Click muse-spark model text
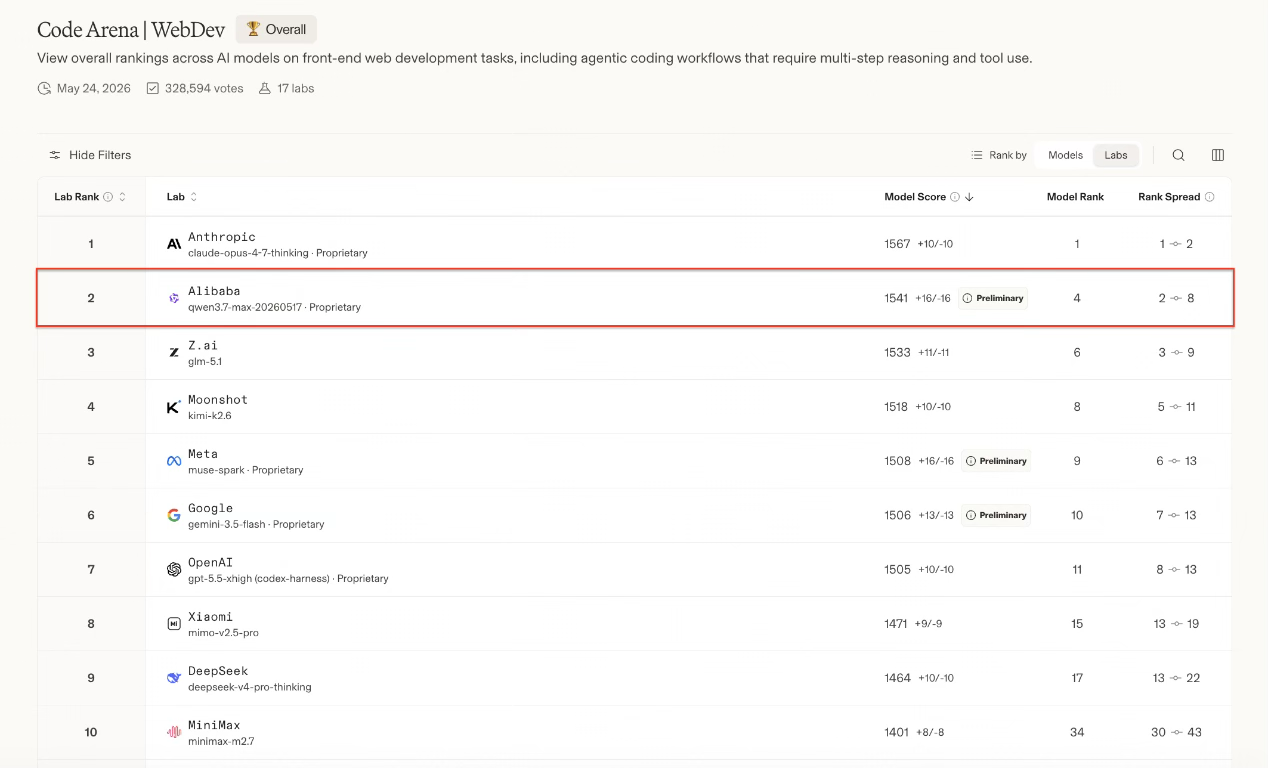Image resolution: width=1268 pixels, height=768 pixels. 217,470
